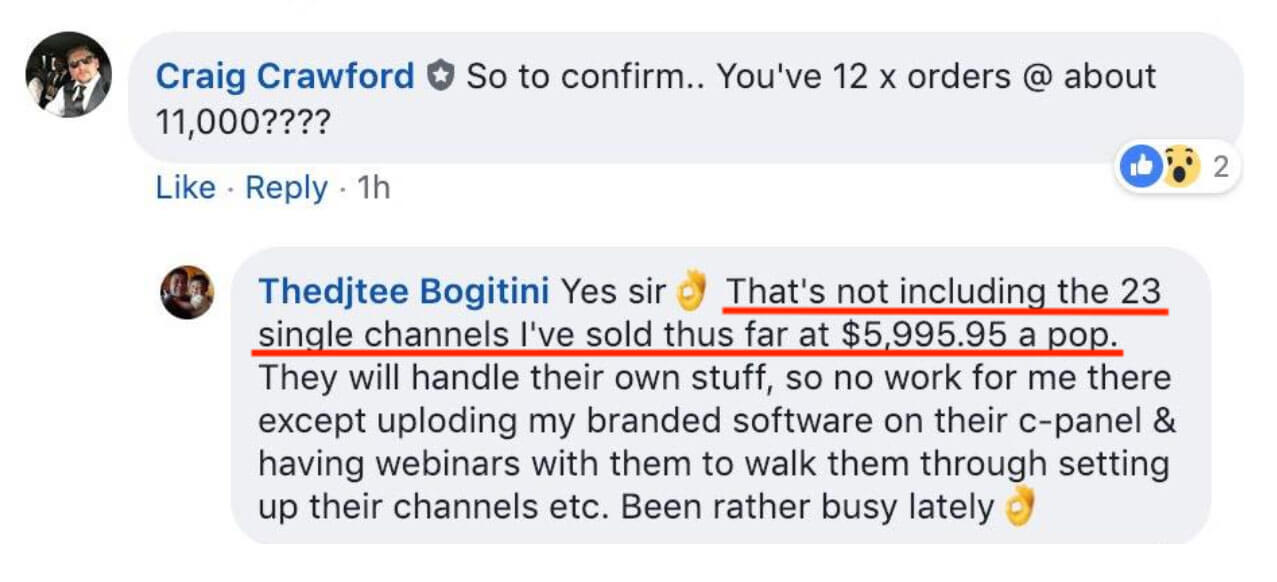Click the shield badge beside Craig Crawford
This screenshot has height=582, width=1277.
(x=440, y=76)
